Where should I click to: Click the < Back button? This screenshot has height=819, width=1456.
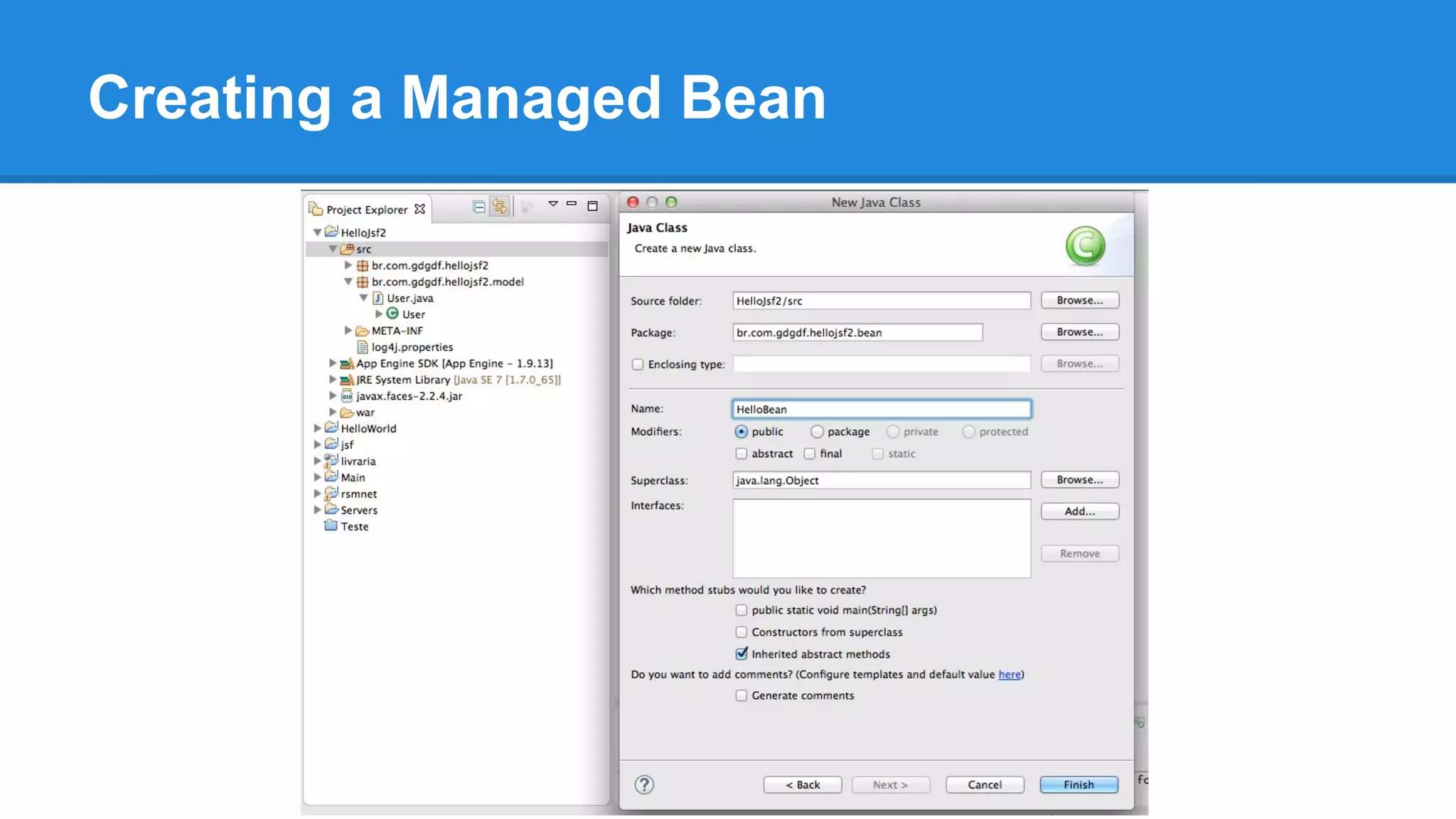803,784
